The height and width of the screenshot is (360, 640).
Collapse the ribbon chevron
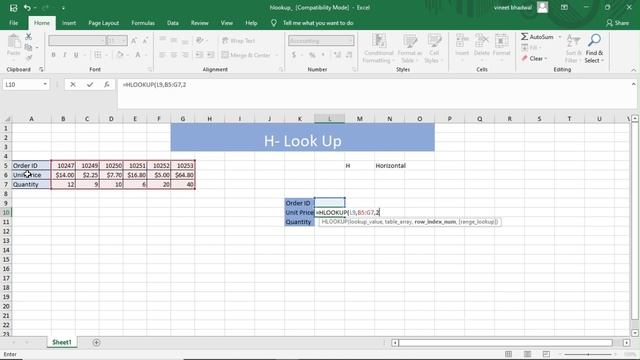click(x=633, y=70)
